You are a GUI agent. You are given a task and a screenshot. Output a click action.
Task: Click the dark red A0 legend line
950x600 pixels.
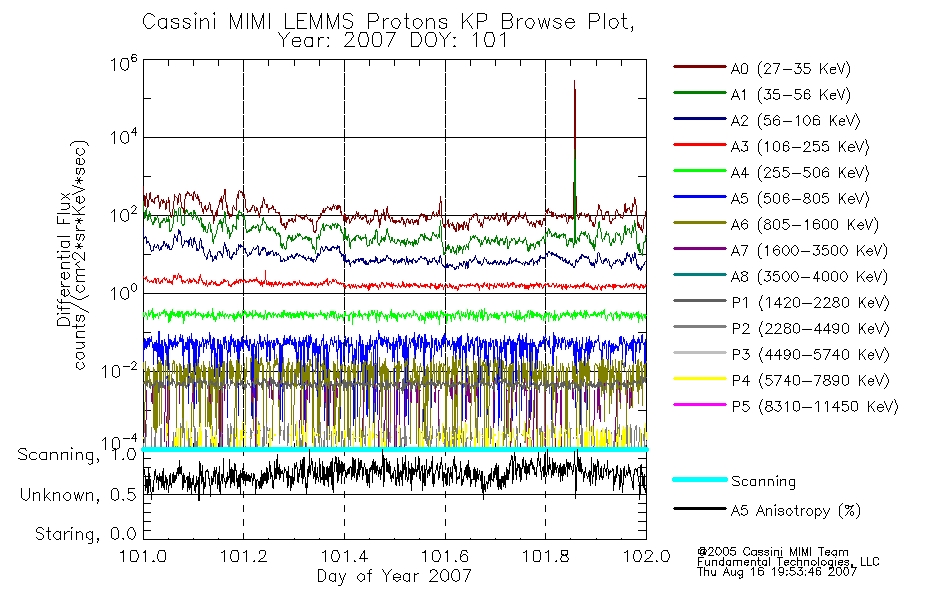click(700, 67)
